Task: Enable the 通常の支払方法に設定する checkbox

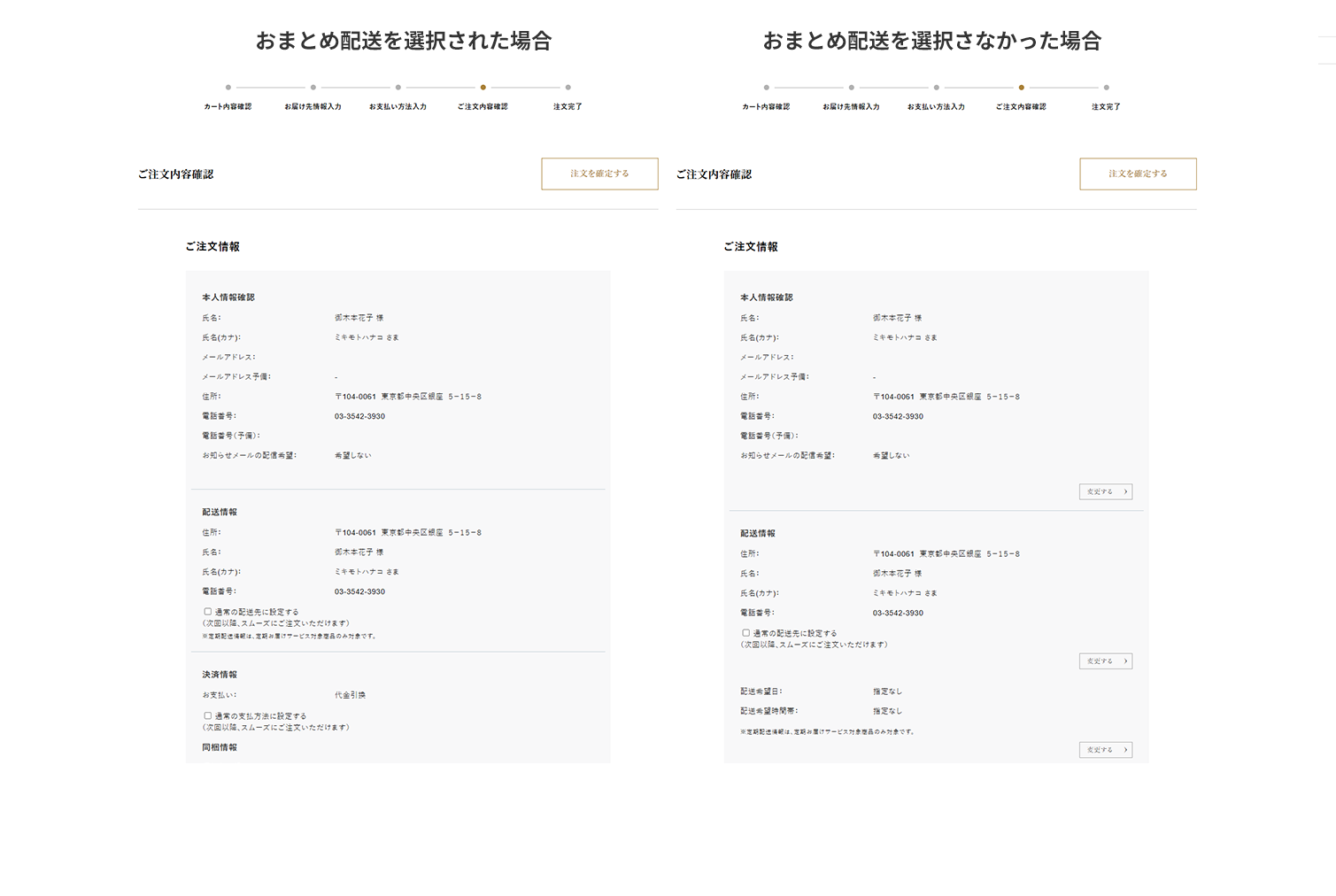Action: coord(208,716)
